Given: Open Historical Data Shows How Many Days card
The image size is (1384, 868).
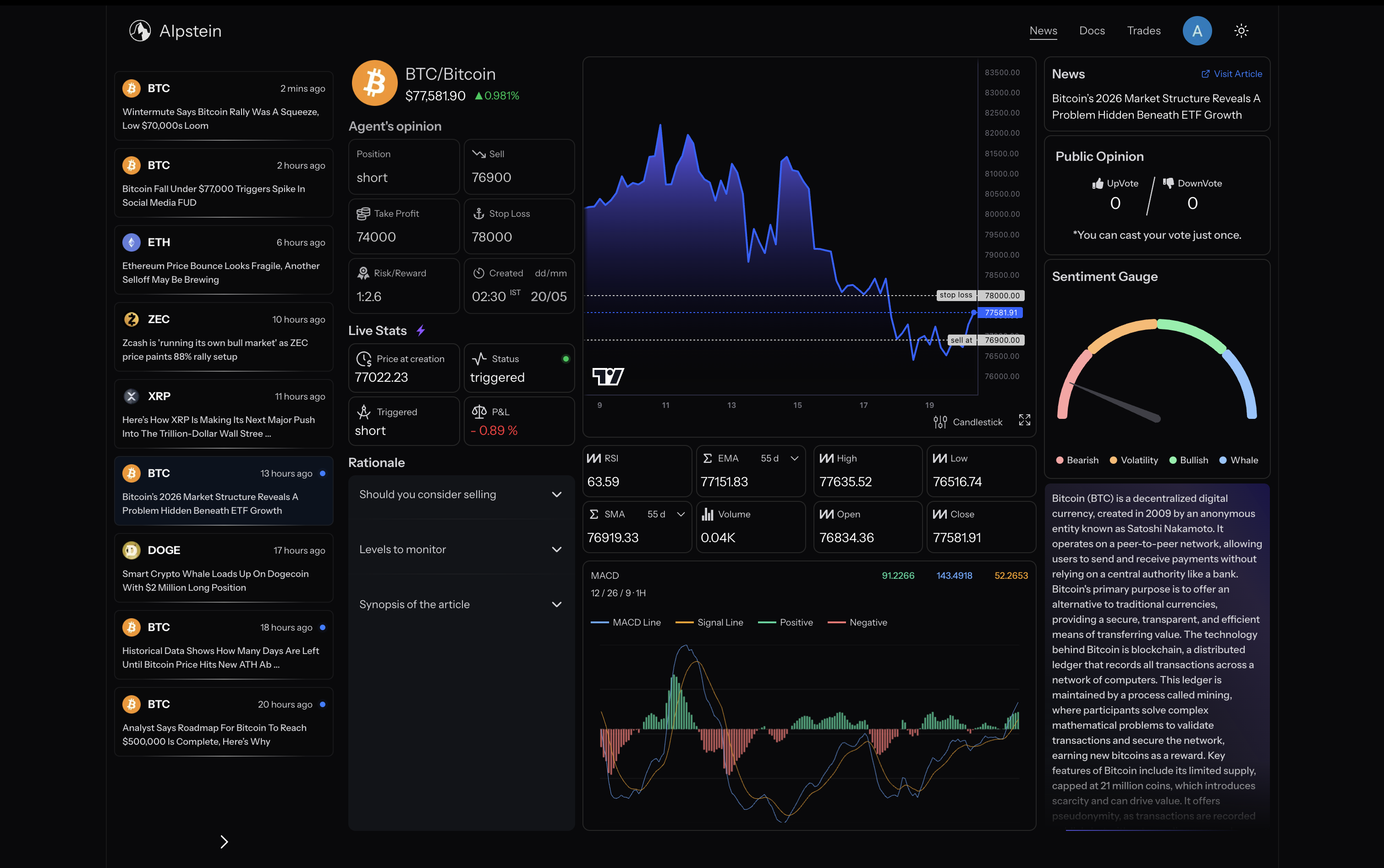Looking at the screenshot, I should click(223, 645).
